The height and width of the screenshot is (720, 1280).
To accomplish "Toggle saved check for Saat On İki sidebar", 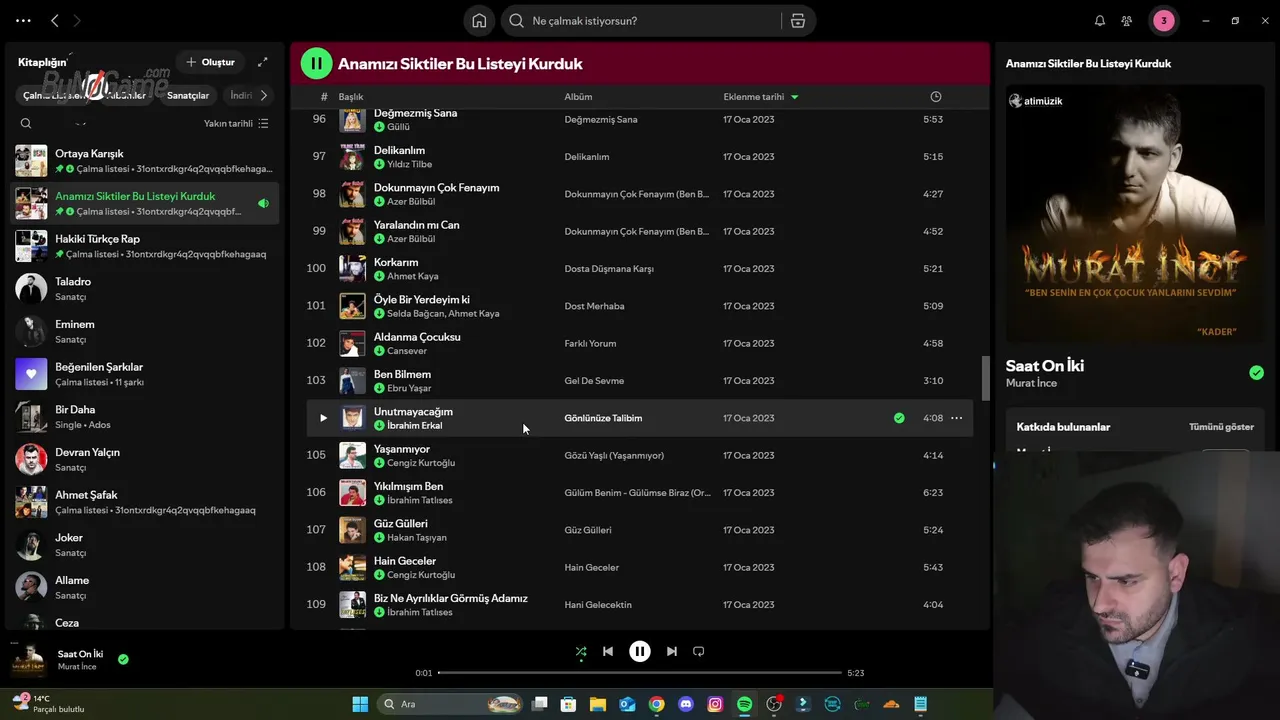I will 1256,373.
